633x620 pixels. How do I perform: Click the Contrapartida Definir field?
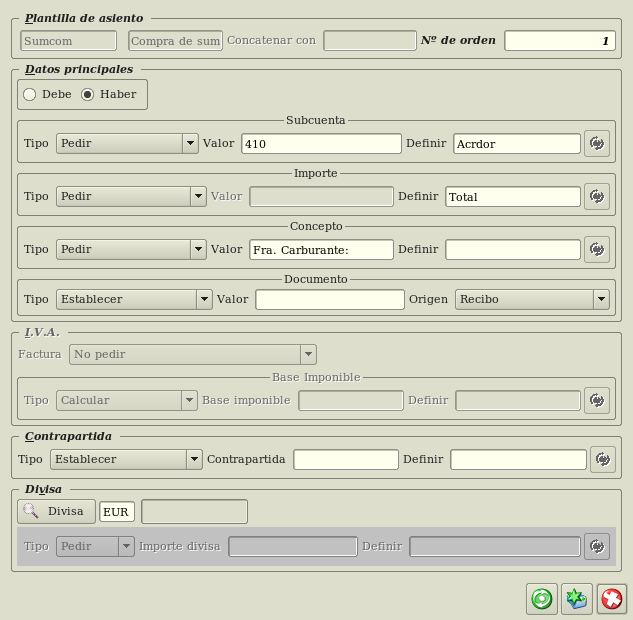[x=518, y=459]
